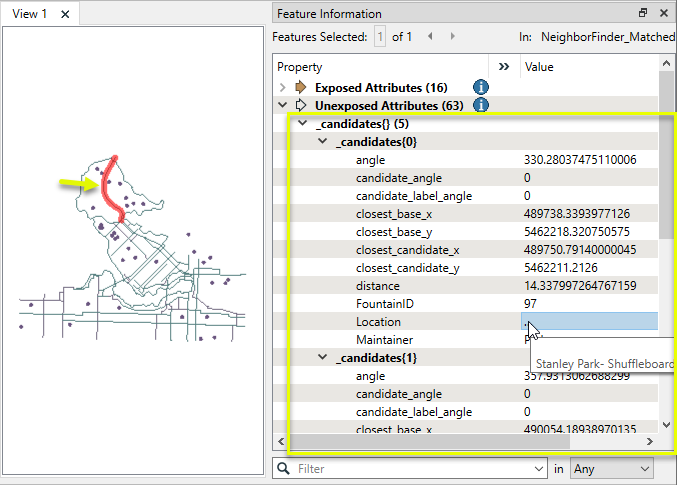This screenshot has height=485, width=677.
Task: Click the info icon beside Exposed Attributes
Action: point(480,87)
